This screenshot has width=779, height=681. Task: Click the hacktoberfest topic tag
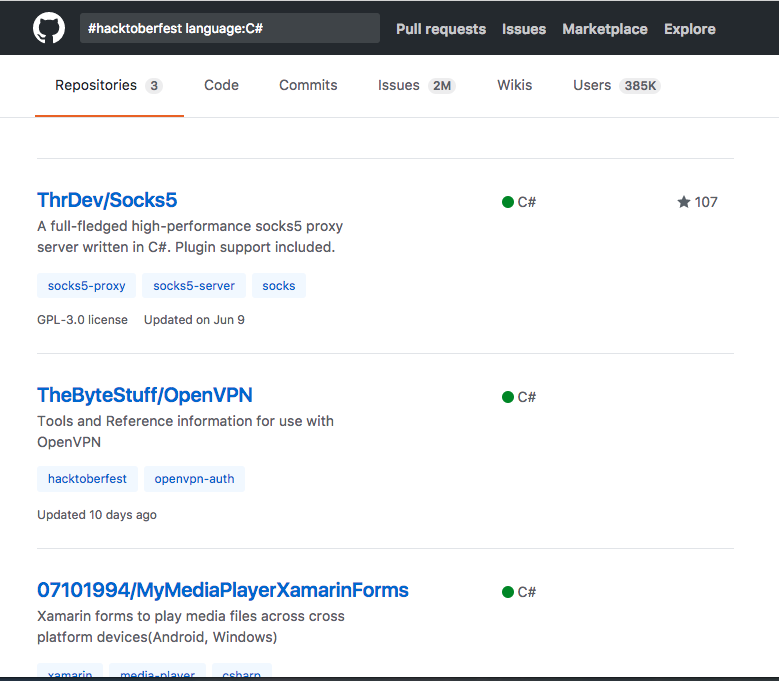[x=87, y=479]
